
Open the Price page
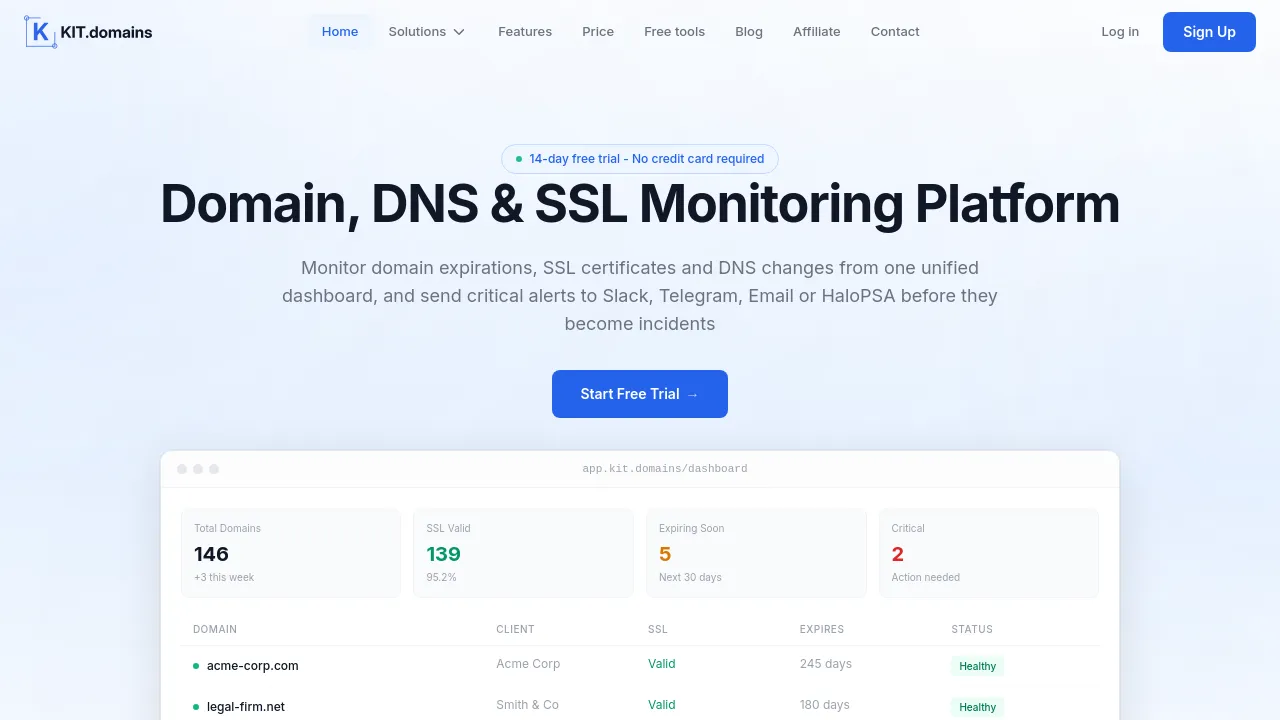coord(598,32)
